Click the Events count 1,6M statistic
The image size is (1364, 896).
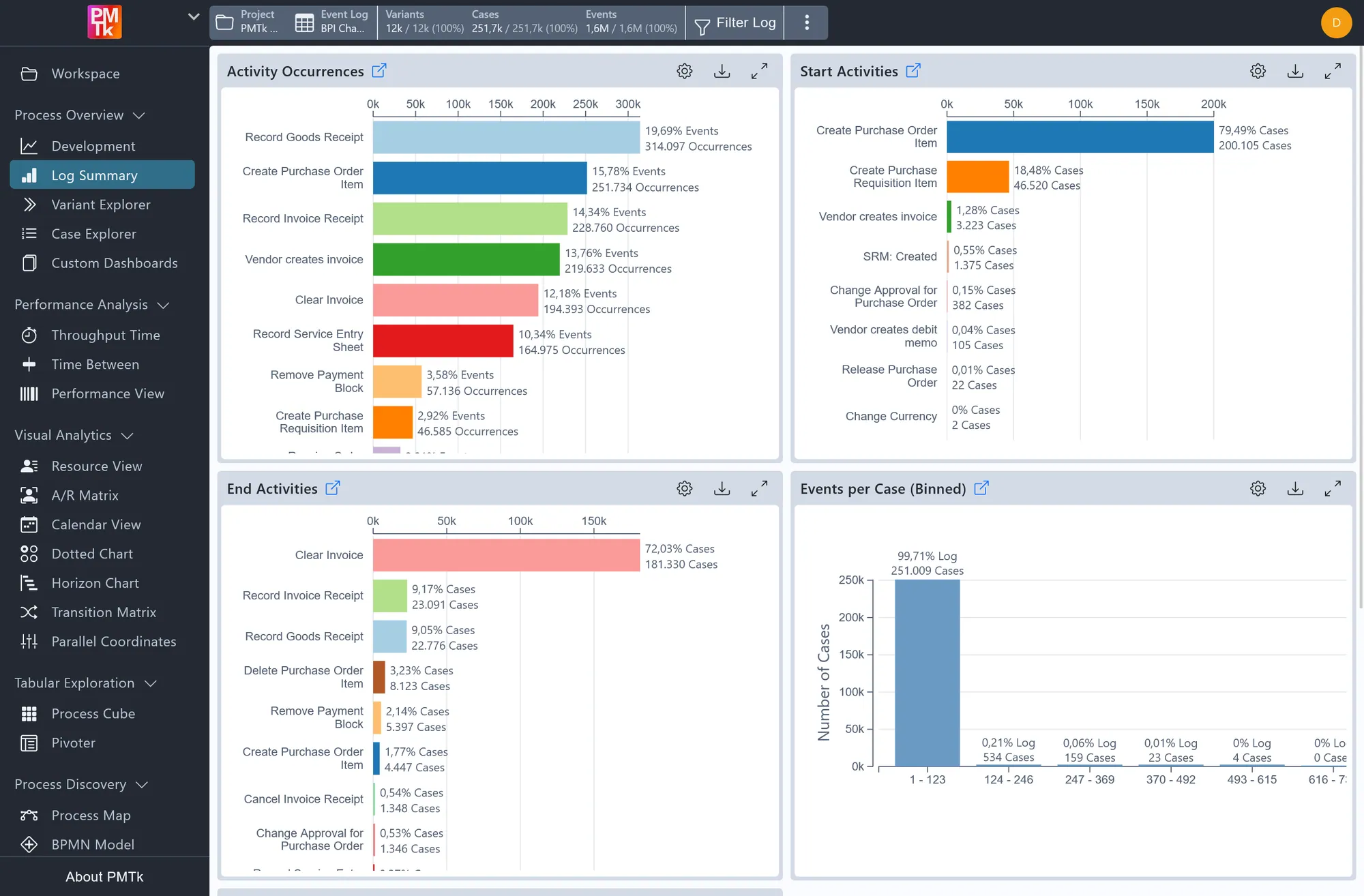[632, 22]
